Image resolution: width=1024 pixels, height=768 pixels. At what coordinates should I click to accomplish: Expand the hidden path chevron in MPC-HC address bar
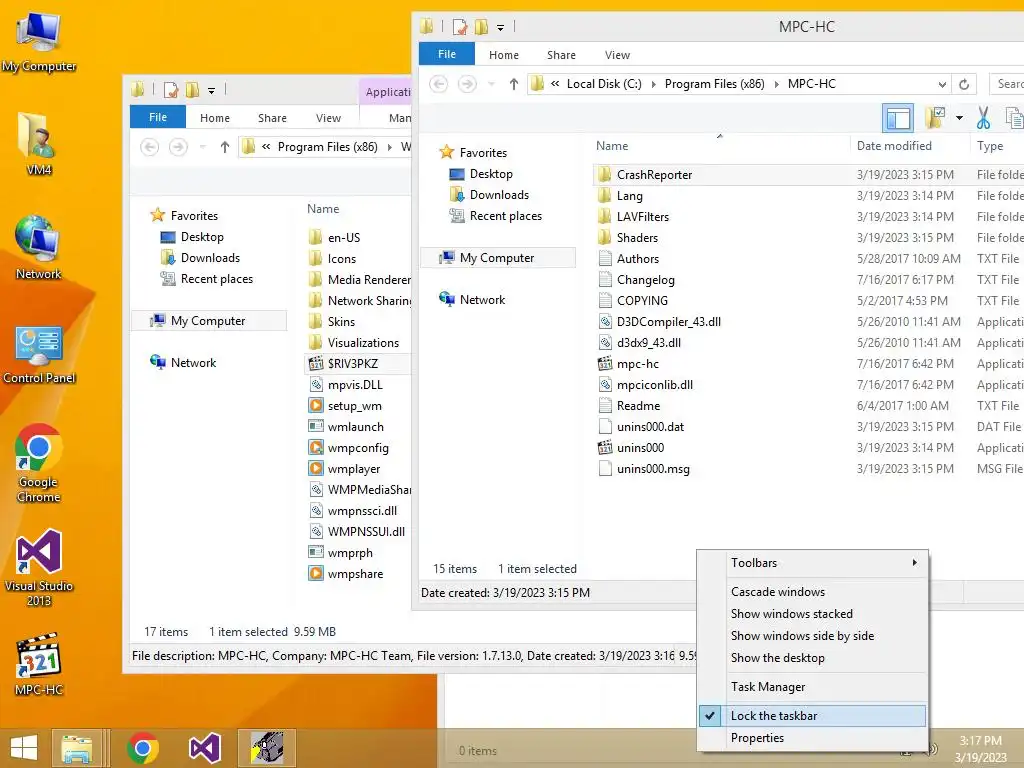555,84
